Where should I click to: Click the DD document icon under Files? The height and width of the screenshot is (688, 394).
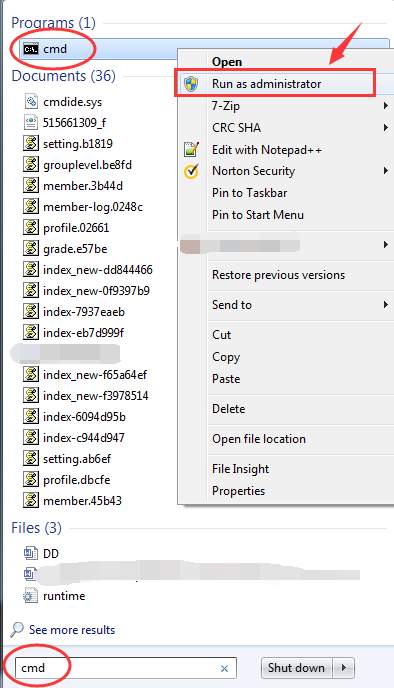pos(31,553)
